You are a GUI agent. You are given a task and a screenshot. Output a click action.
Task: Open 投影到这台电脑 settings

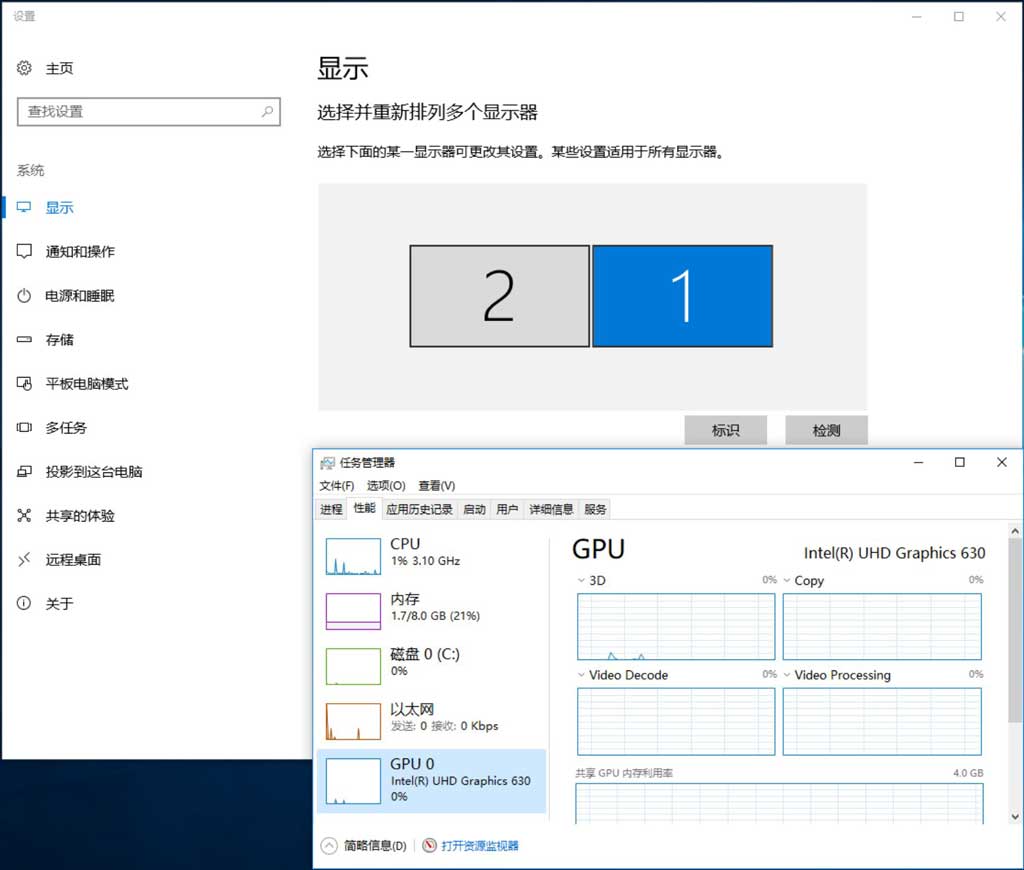pos(95,471)
